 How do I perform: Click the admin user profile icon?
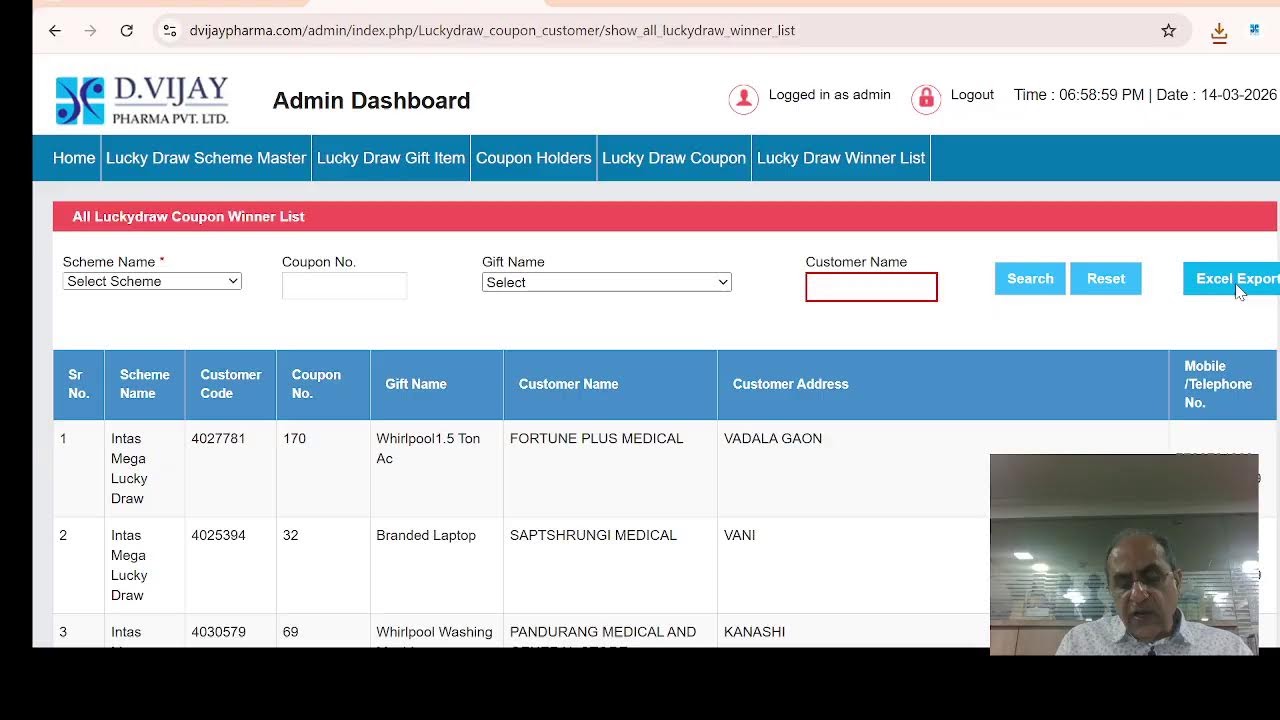(x=743, y=99)
